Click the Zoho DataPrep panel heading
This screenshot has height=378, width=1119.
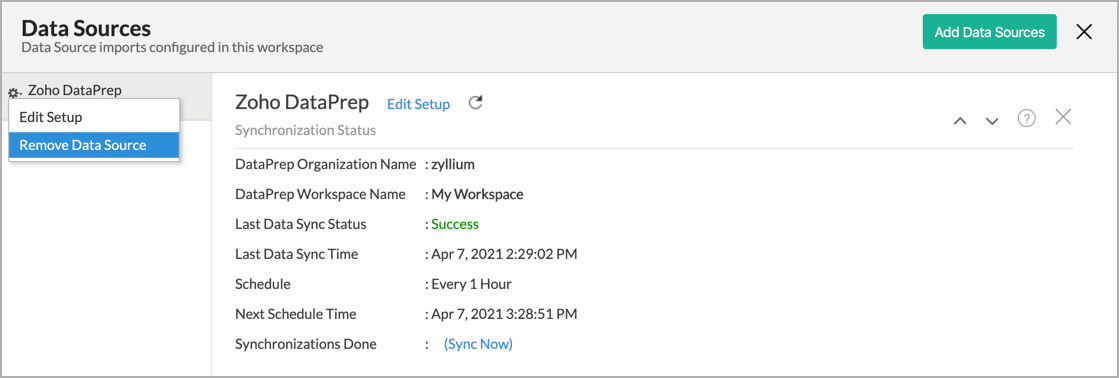tap(302, 103)
